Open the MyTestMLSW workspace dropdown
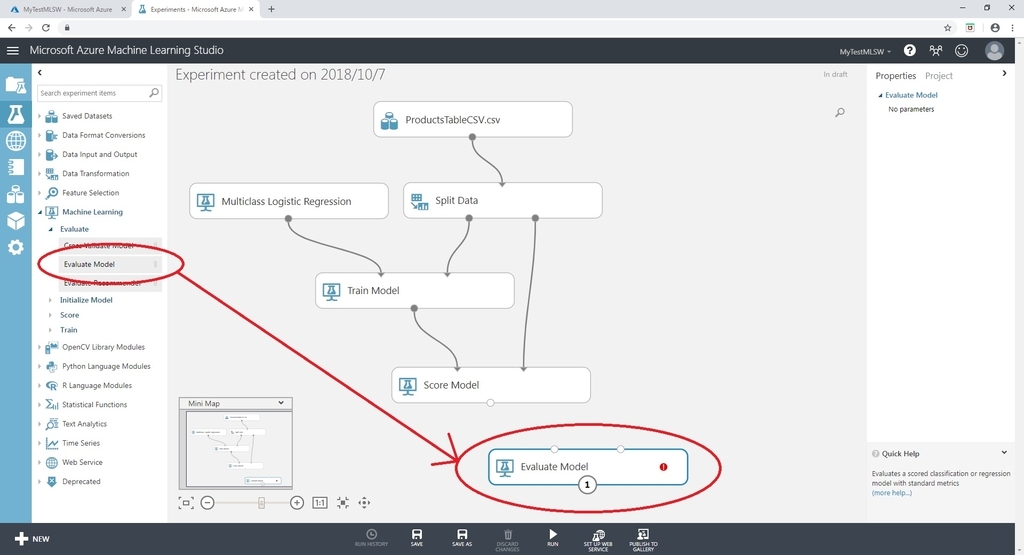This screenshot has width=1024, height=555. click(x=865, y=52)
